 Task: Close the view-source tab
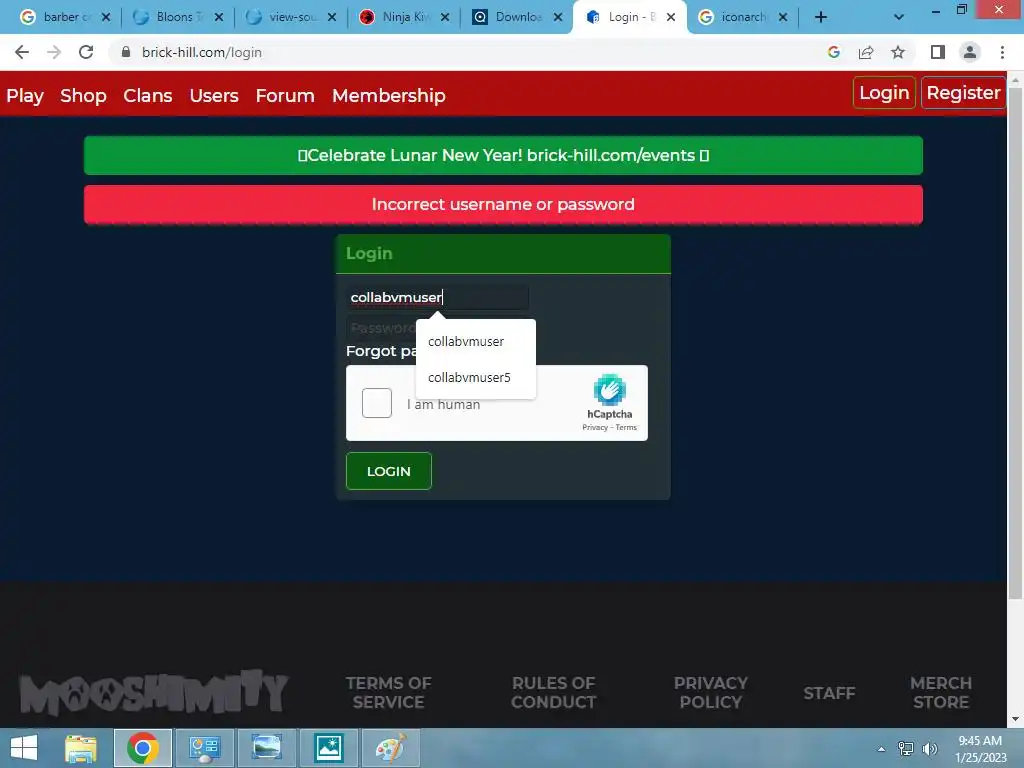[x=332, y=17]
